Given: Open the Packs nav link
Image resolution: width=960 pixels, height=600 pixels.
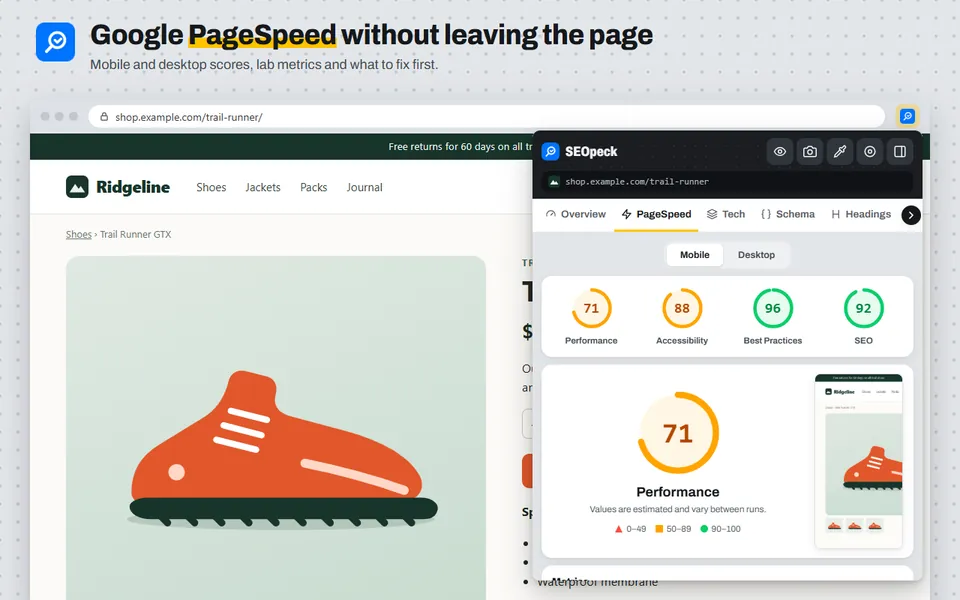Looking at the screenshot, I should 313,187.
